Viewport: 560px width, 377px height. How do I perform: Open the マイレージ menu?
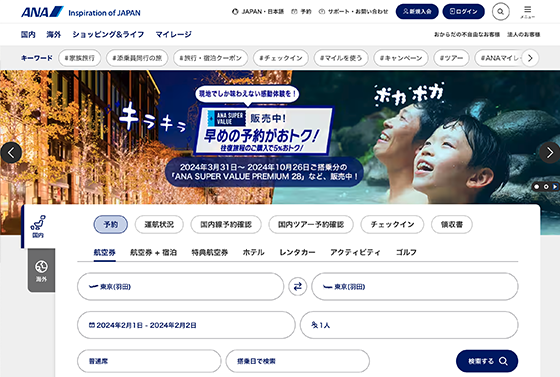pos(174,34)
